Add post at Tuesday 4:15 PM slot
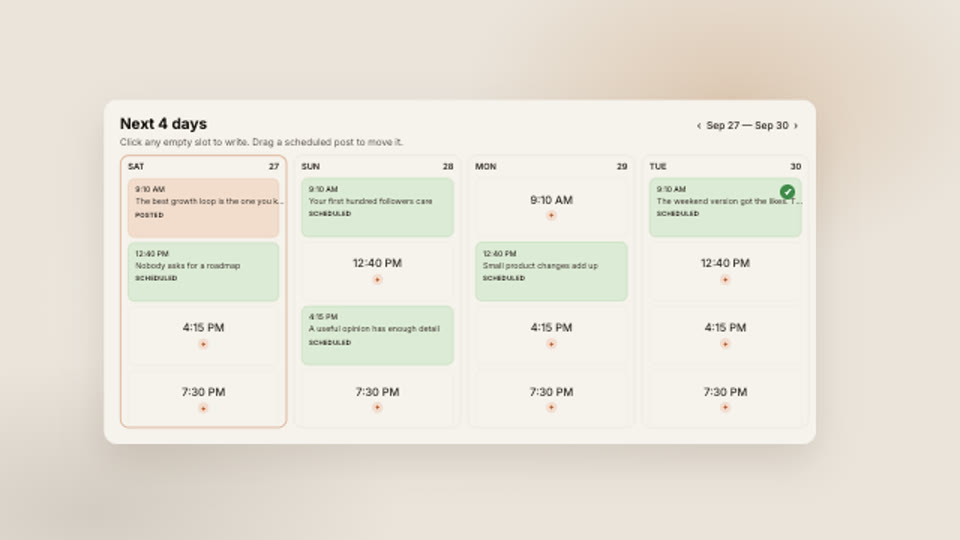960x540 pixels. (725, 344)
